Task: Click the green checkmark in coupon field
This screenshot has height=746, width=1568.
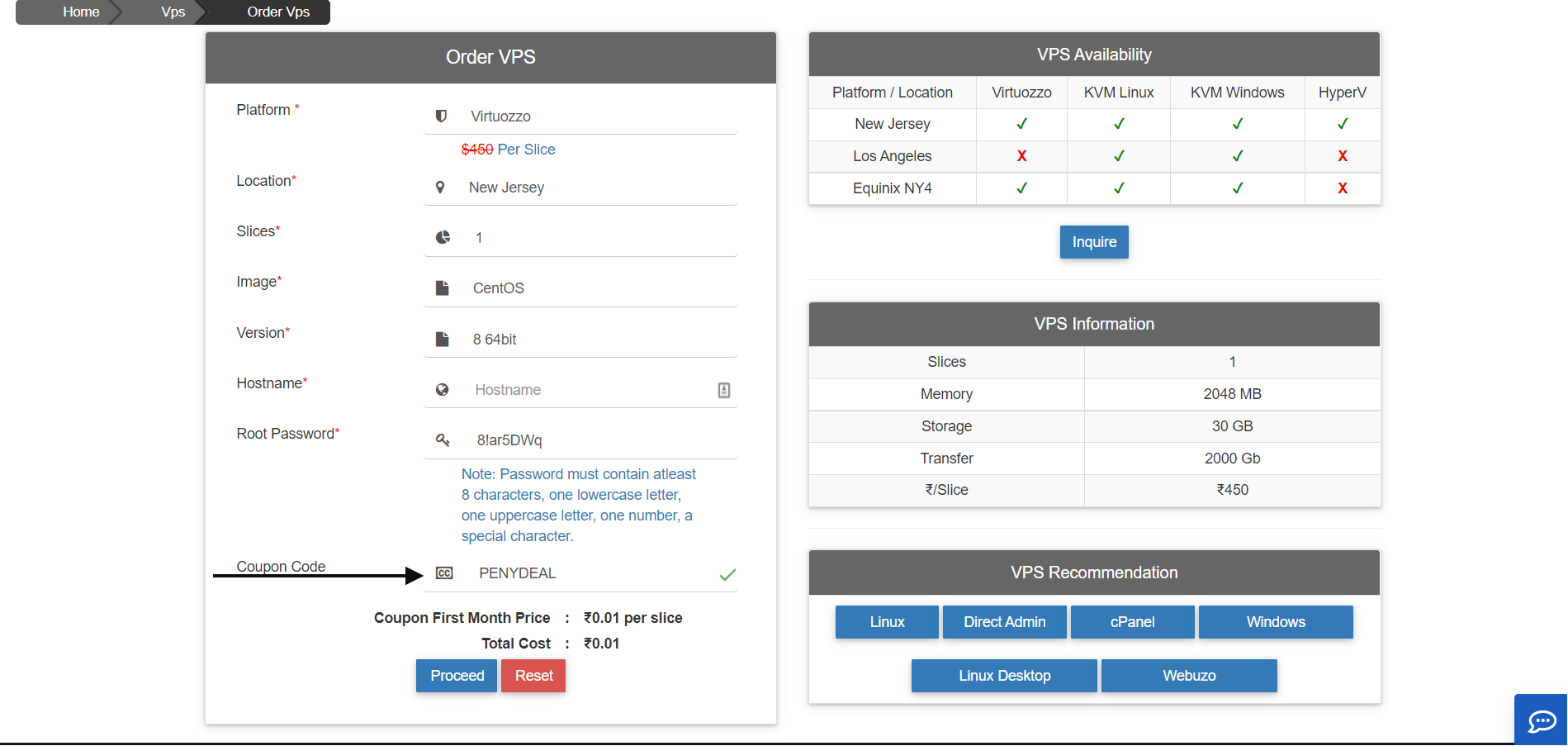Action: [x=727, y=575]
